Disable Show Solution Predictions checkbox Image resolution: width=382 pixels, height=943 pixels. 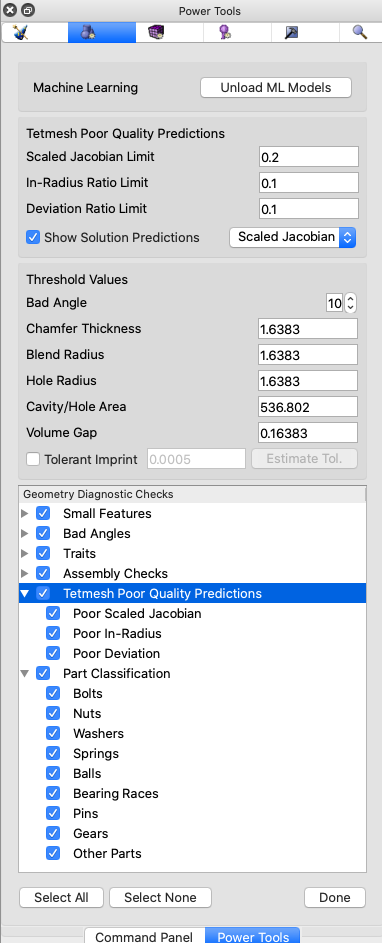pos(33,237)
